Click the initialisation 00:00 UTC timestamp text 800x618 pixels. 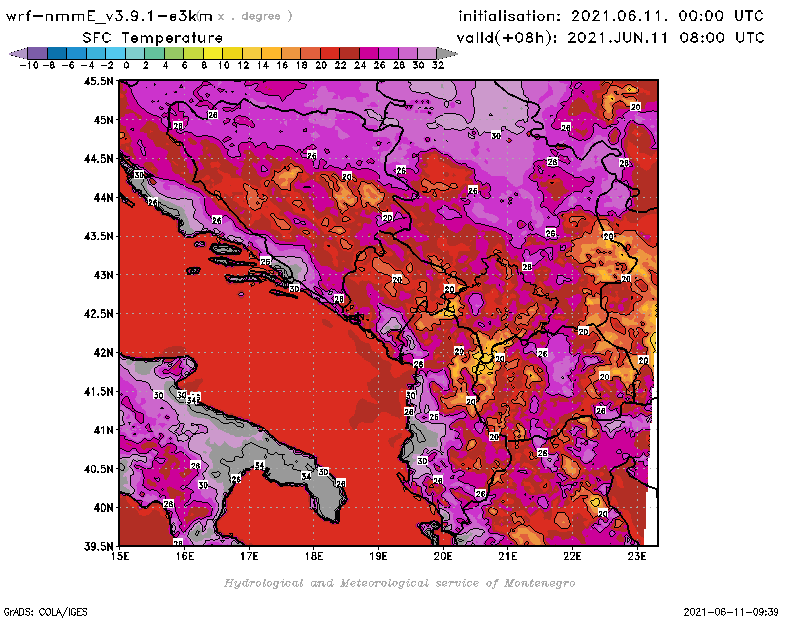pyautogui.click(x=611, y=16)
